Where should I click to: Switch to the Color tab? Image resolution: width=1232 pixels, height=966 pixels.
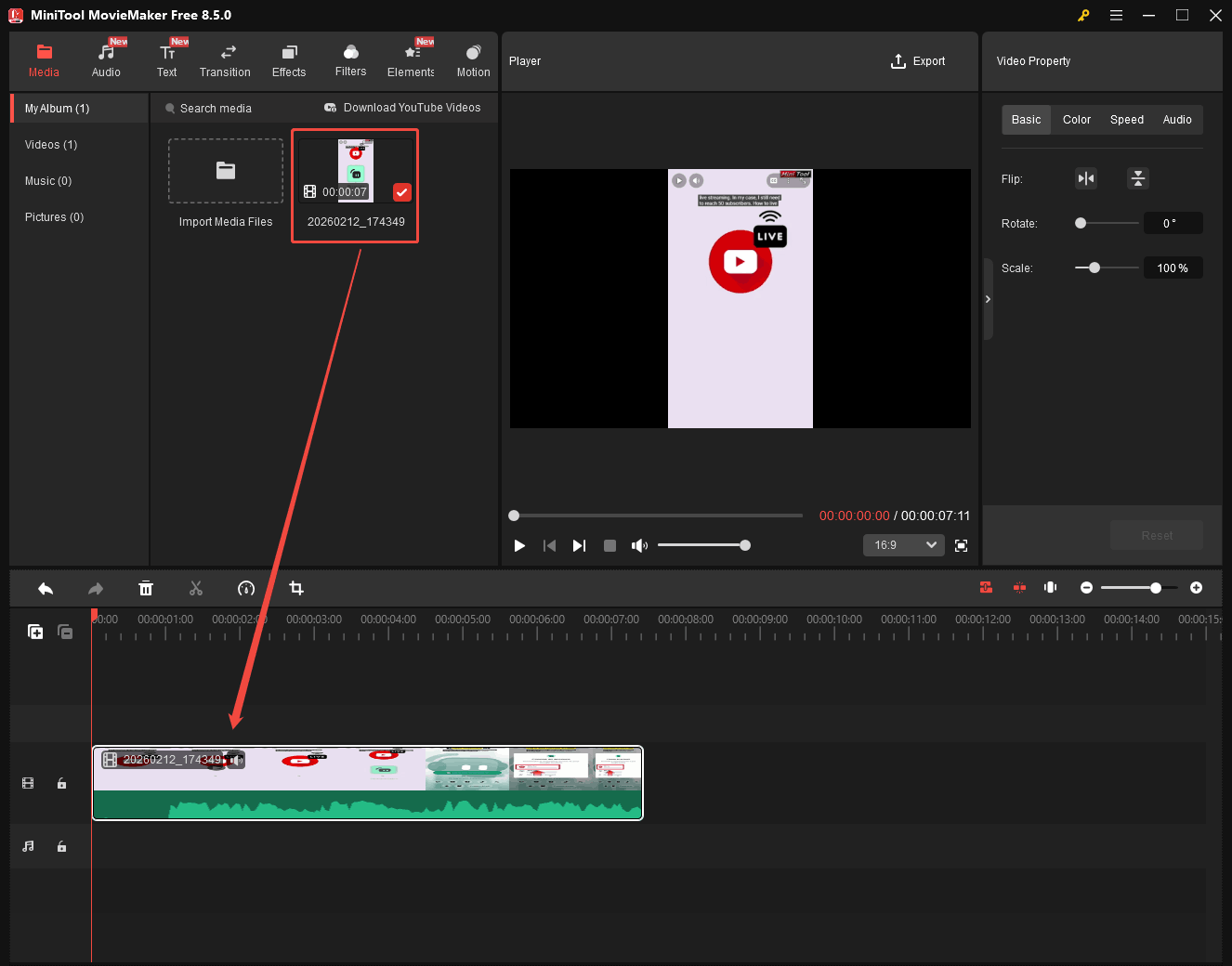[1076, 119]
